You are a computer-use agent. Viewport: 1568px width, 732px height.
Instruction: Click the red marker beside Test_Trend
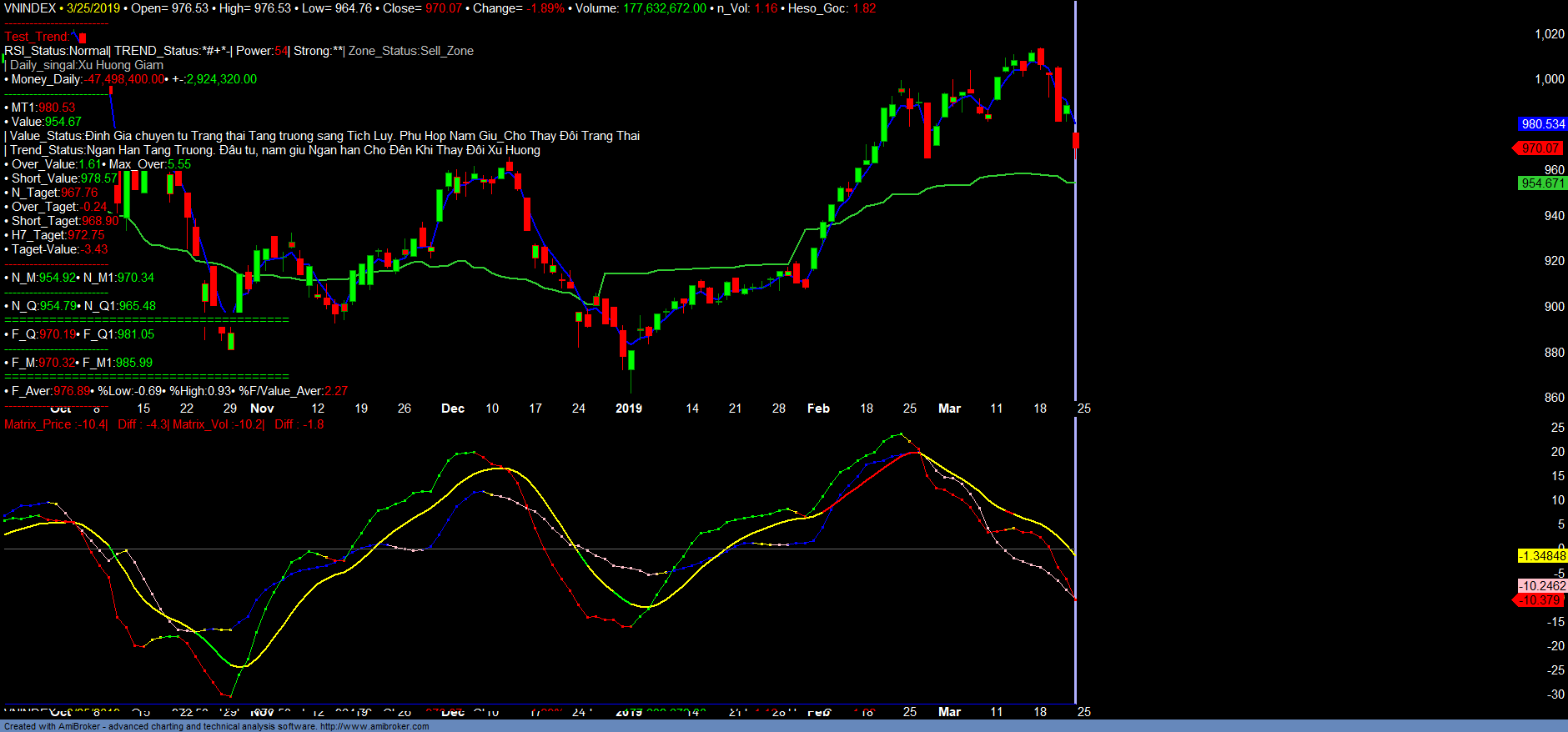(x=82, y=38)
